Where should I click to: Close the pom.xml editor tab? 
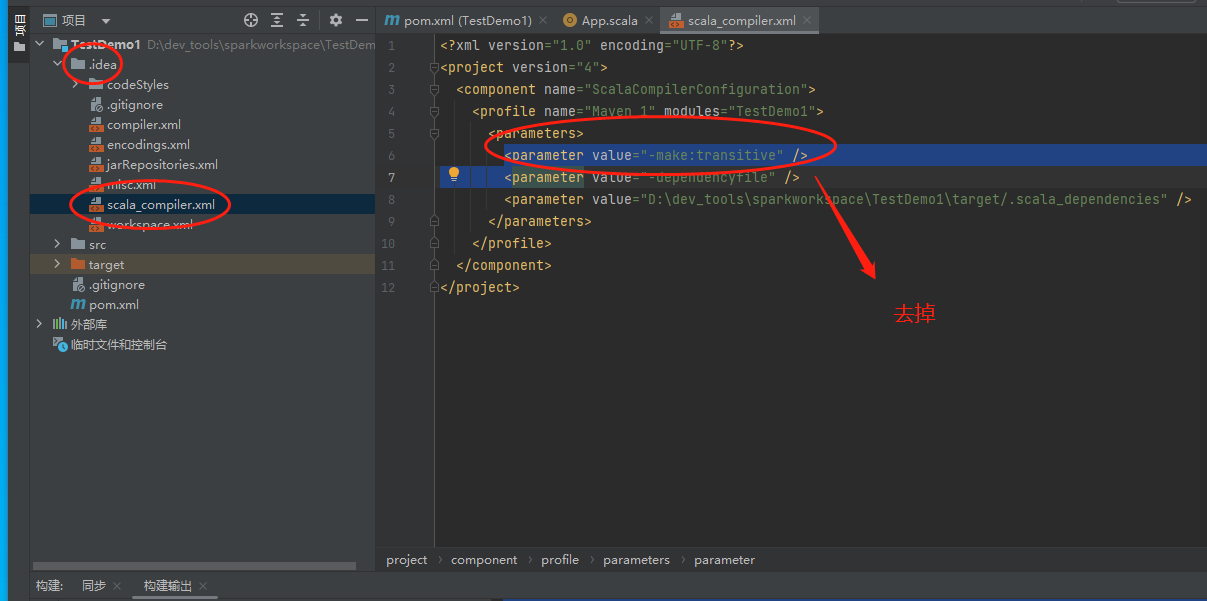coord(543,20)
